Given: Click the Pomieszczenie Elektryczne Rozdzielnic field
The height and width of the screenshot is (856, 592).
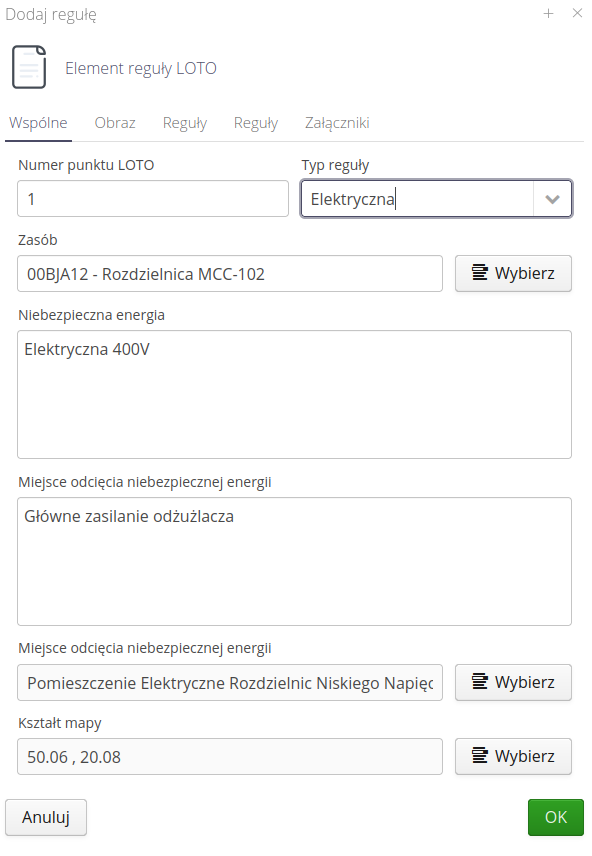Looking at the screenshot, I should click(230, 682).
